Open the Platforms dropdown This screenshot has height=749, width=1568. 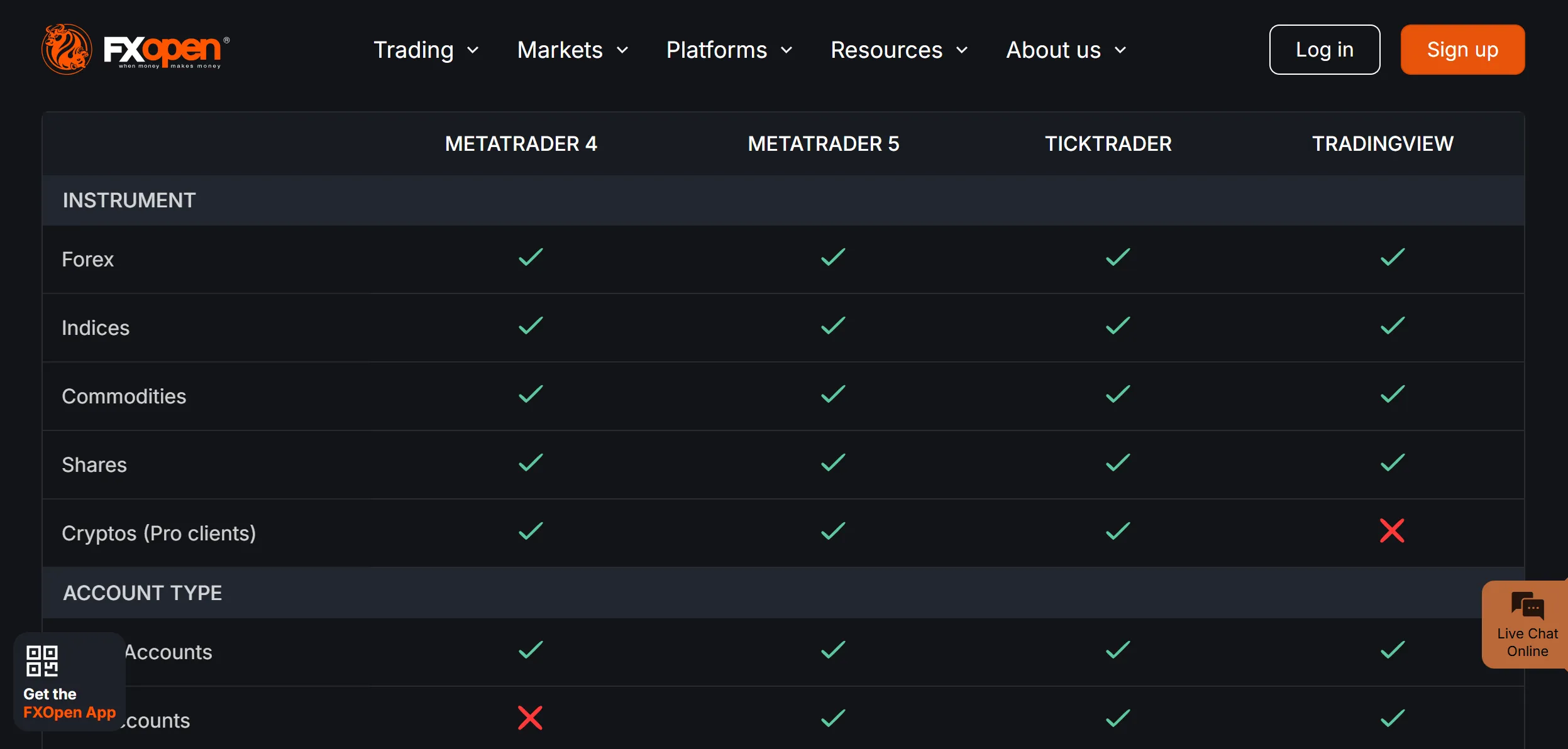[x=729, y=50]
